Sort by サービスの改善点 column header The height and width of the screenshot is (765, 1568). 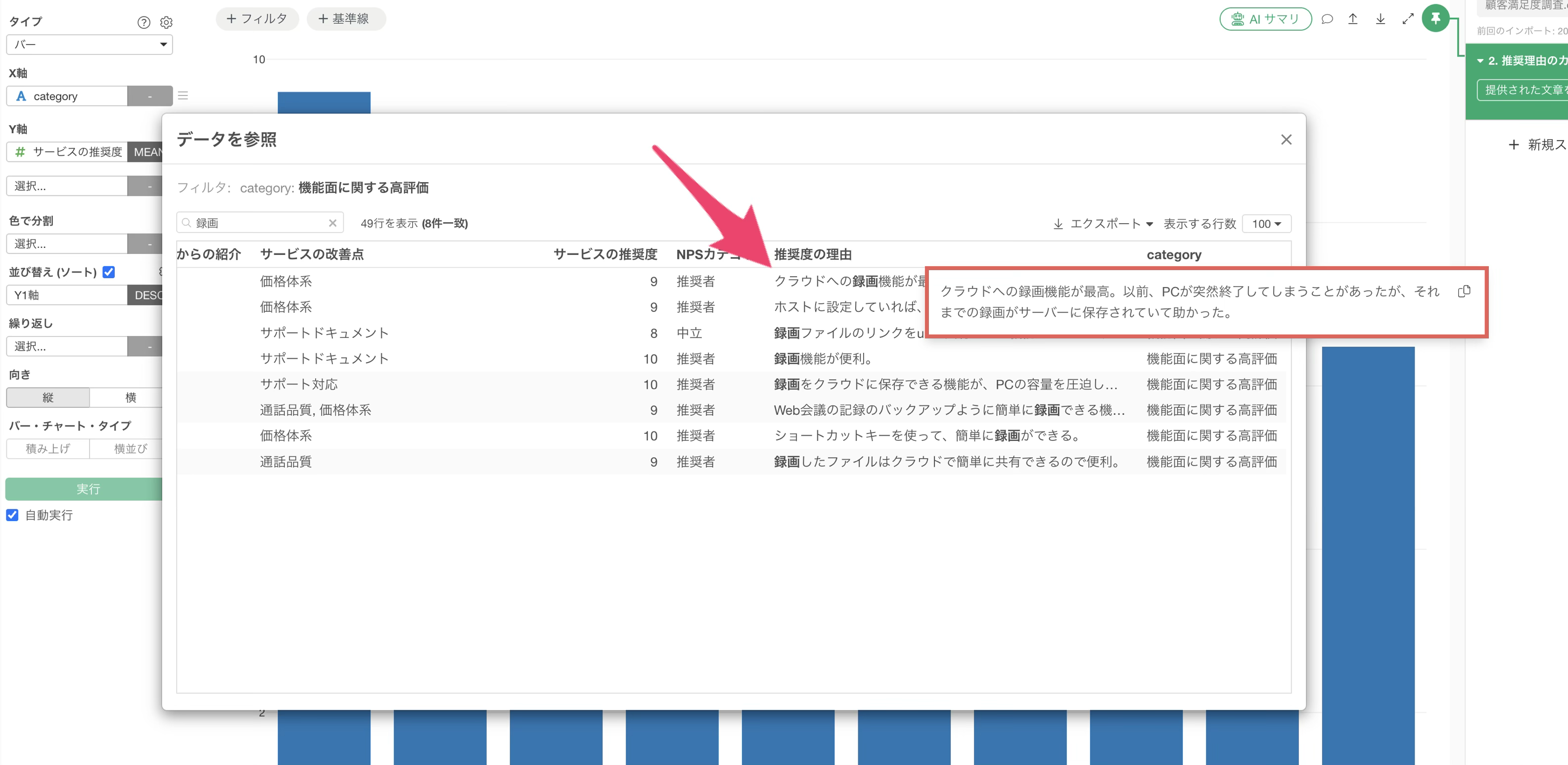(x=312, y=254)
